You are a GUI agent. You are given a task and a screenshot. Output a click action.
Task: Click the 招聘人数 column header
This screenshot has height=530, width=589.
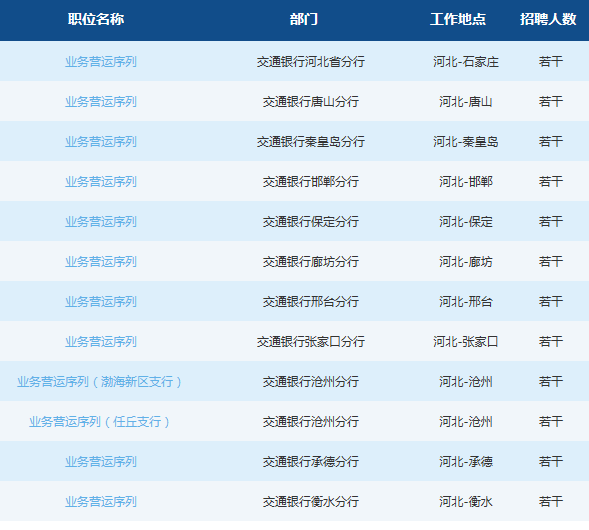pos(548,19)
